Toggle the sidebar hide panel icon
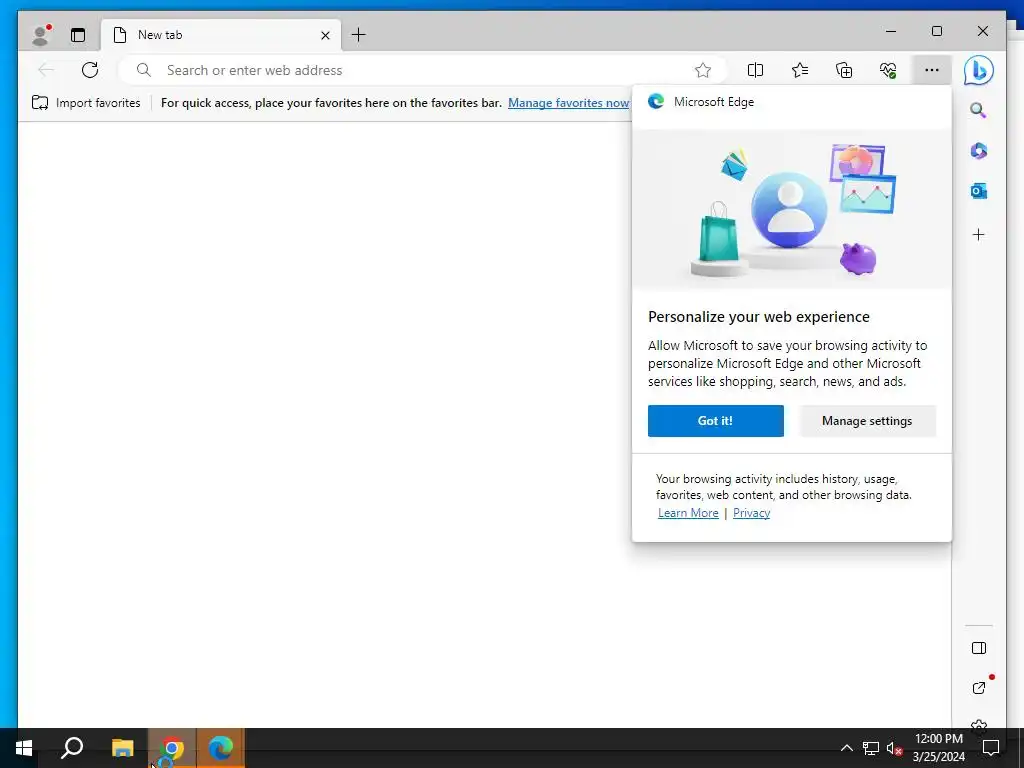 (979, 648)
